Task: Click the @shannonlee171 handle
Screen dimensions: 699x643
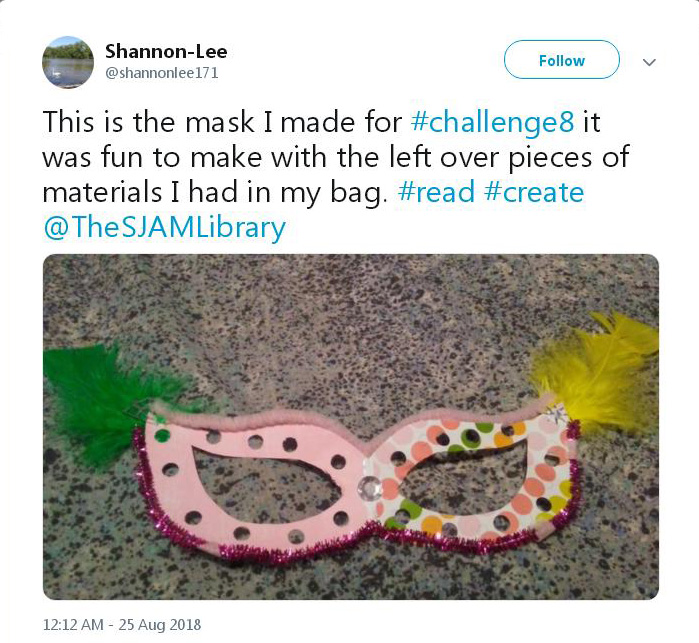Action: click(161, 73)
